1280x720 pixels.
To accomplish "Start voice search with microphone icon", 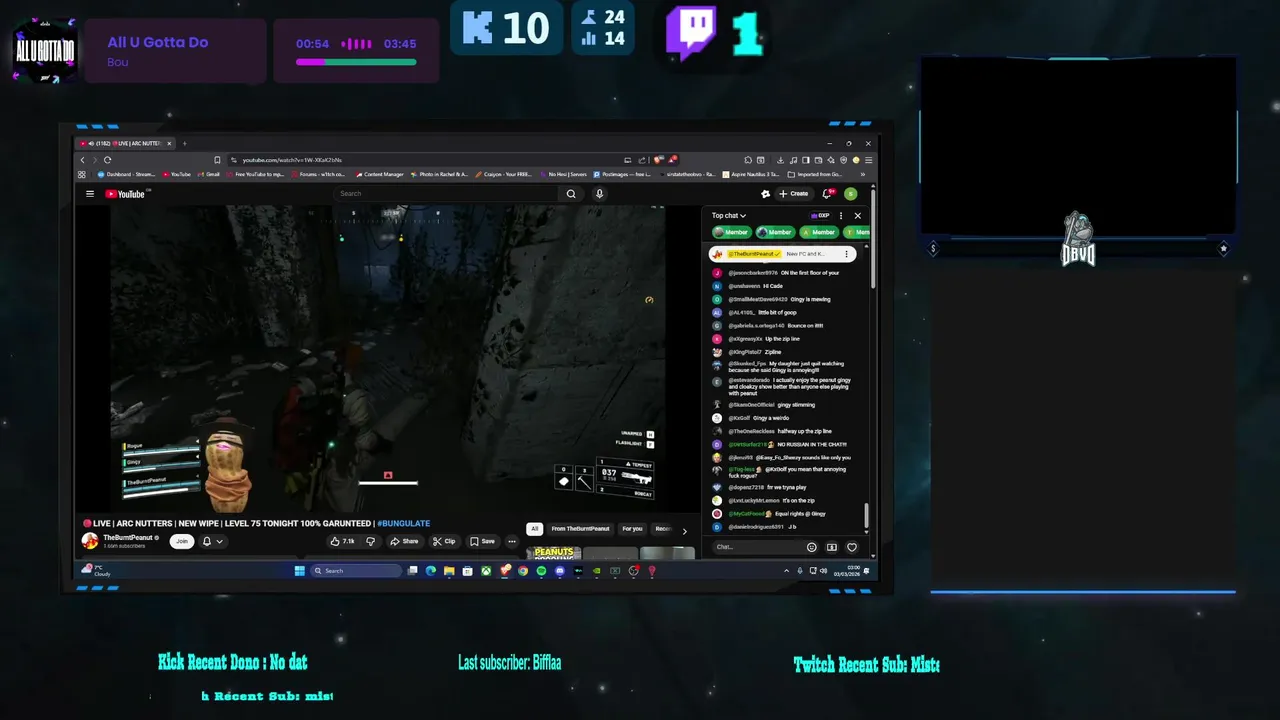I will point(599,194).
